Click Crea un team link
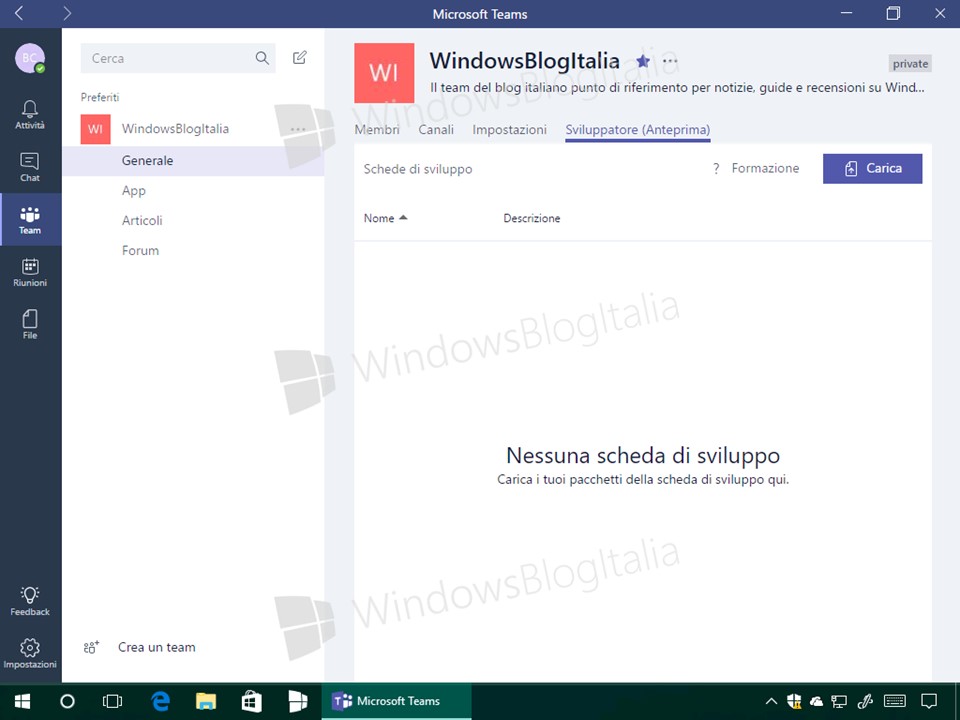Image resolution: width=960 pixels, height=720 pixels. (157, 647)
